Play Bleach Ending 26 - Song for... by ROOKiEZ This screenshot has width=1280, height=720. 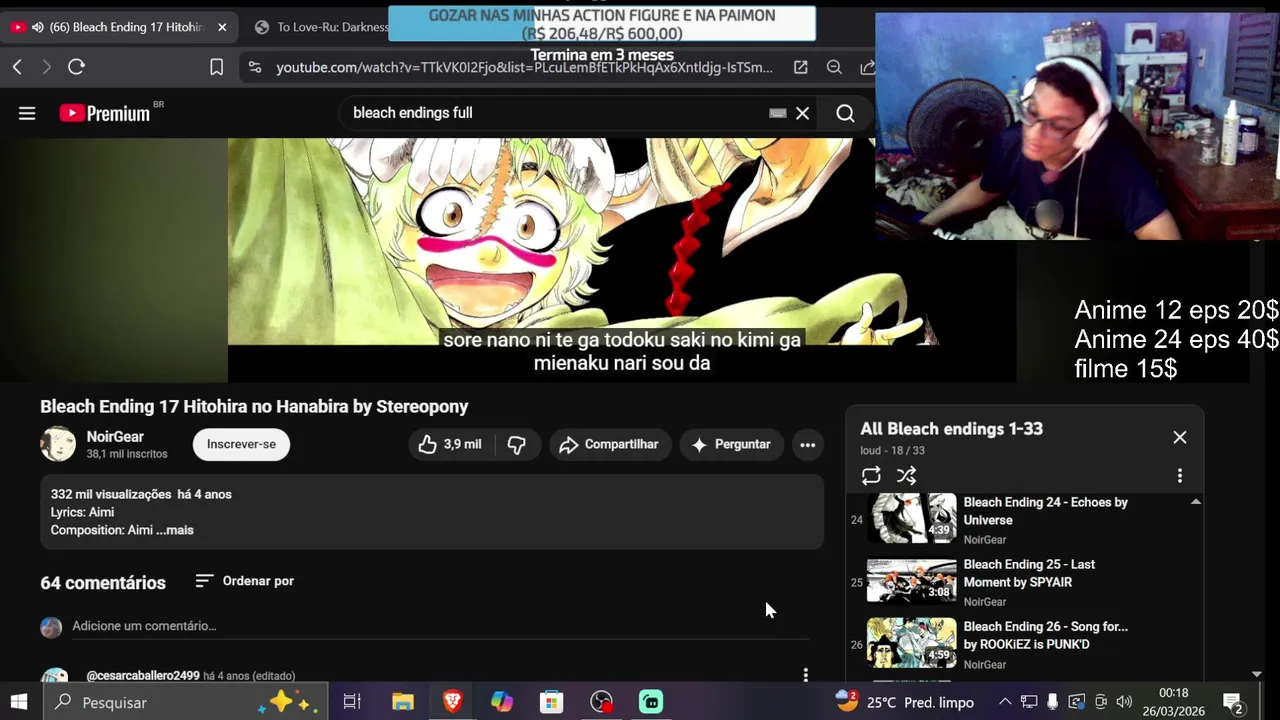click(1045, 635)
